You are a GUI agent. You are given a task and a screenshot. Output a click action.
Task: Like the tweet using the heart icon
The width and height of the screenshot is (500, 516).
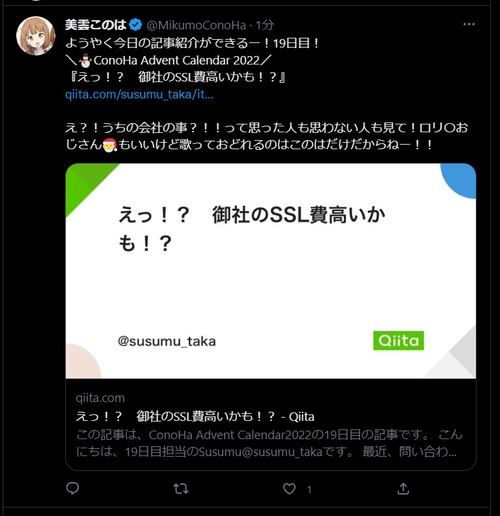click(289, 489)
